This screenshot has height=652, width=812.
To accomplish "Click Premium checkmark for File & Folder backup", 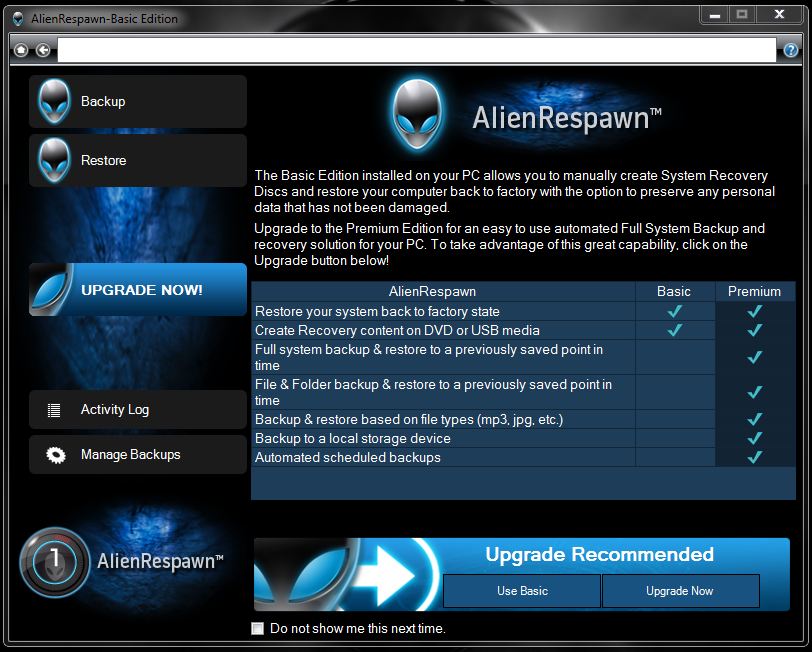I will click(x=755, y=392).
